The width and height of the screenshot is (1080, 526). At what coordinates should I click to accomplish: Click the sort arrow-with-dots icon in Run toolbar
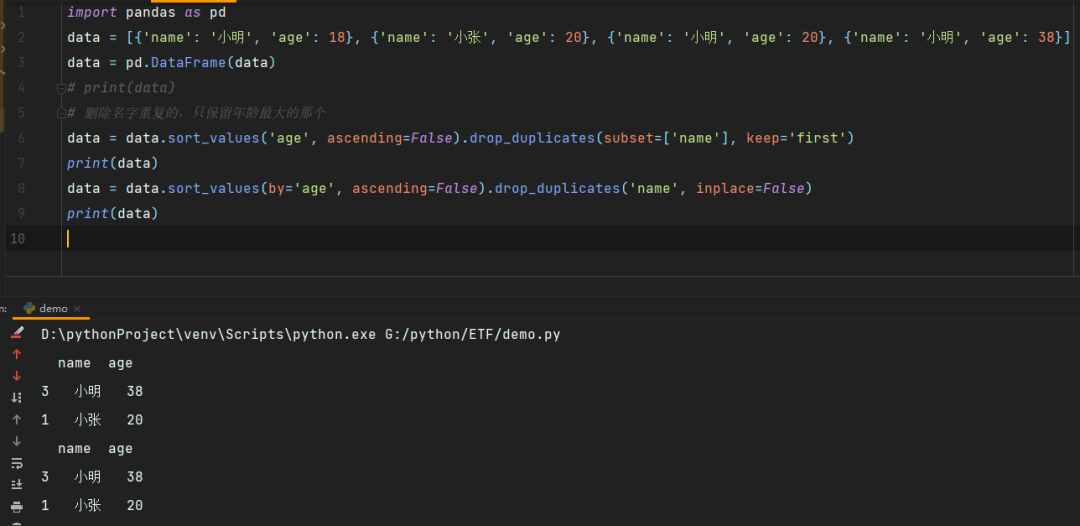click(17, 397)
